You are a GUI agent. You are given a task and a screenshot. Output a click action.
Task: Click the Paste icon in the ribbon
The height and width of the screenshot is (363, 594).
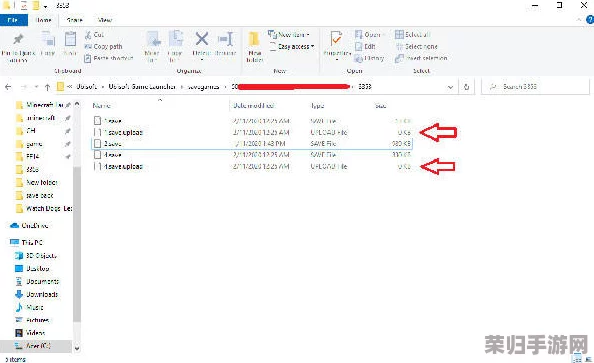[70, 39]
